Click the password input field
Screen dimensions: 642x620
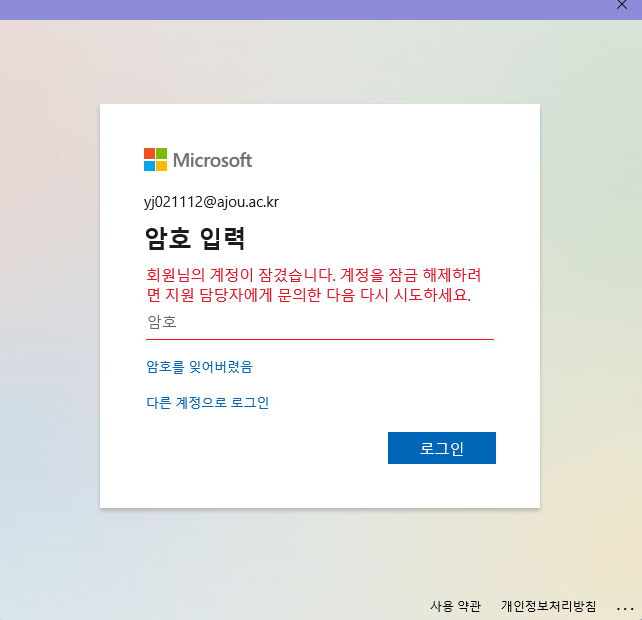point(320,324)
